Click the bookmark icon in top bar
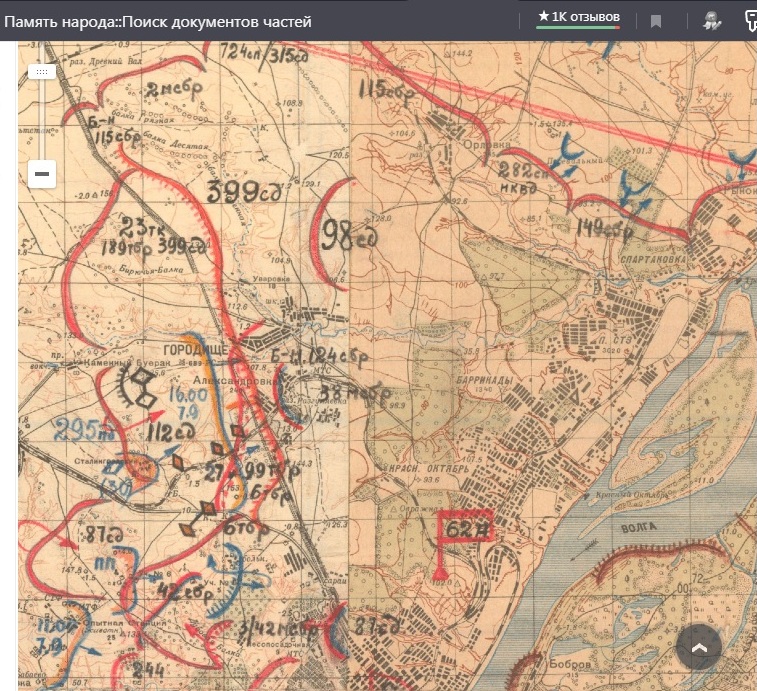Viewport: 757px width, 691px height. (656, 20)
